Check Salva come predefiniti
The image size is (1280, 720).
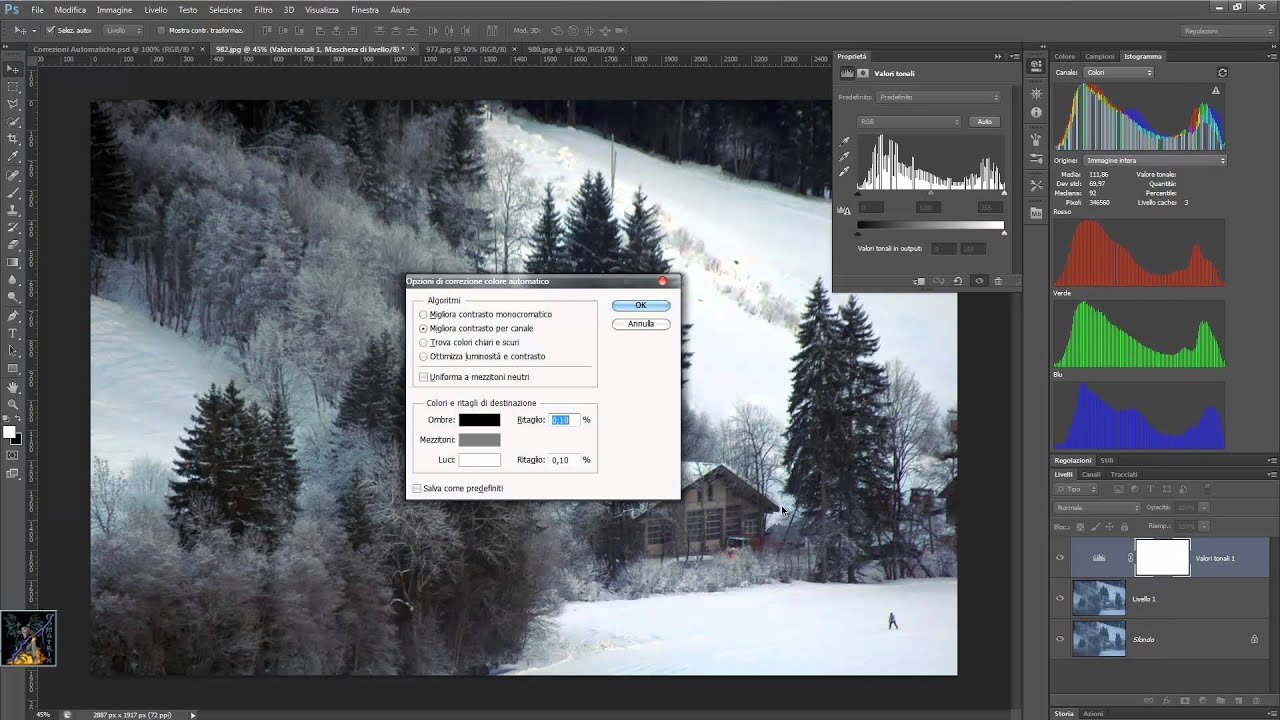click(417, 488)
